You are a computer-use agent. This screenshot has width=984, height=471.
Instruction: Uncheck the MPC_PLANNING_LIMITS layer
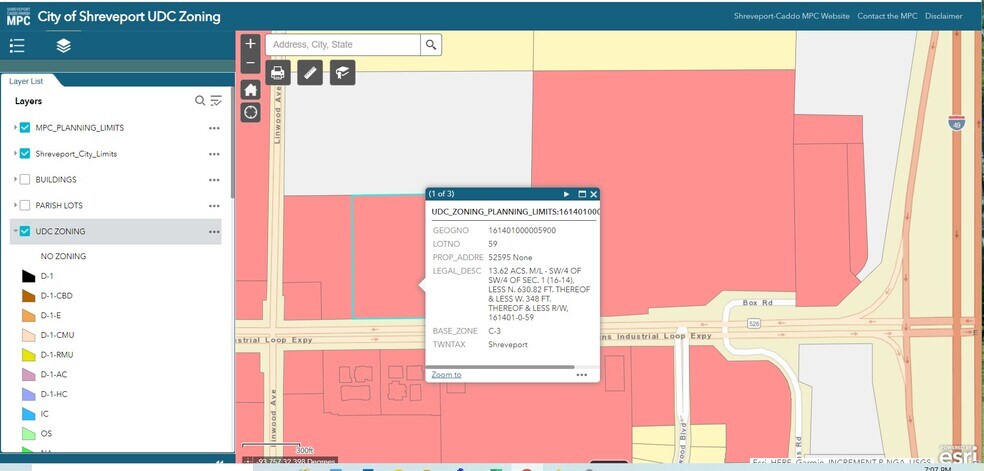click(x=25, y=128)
